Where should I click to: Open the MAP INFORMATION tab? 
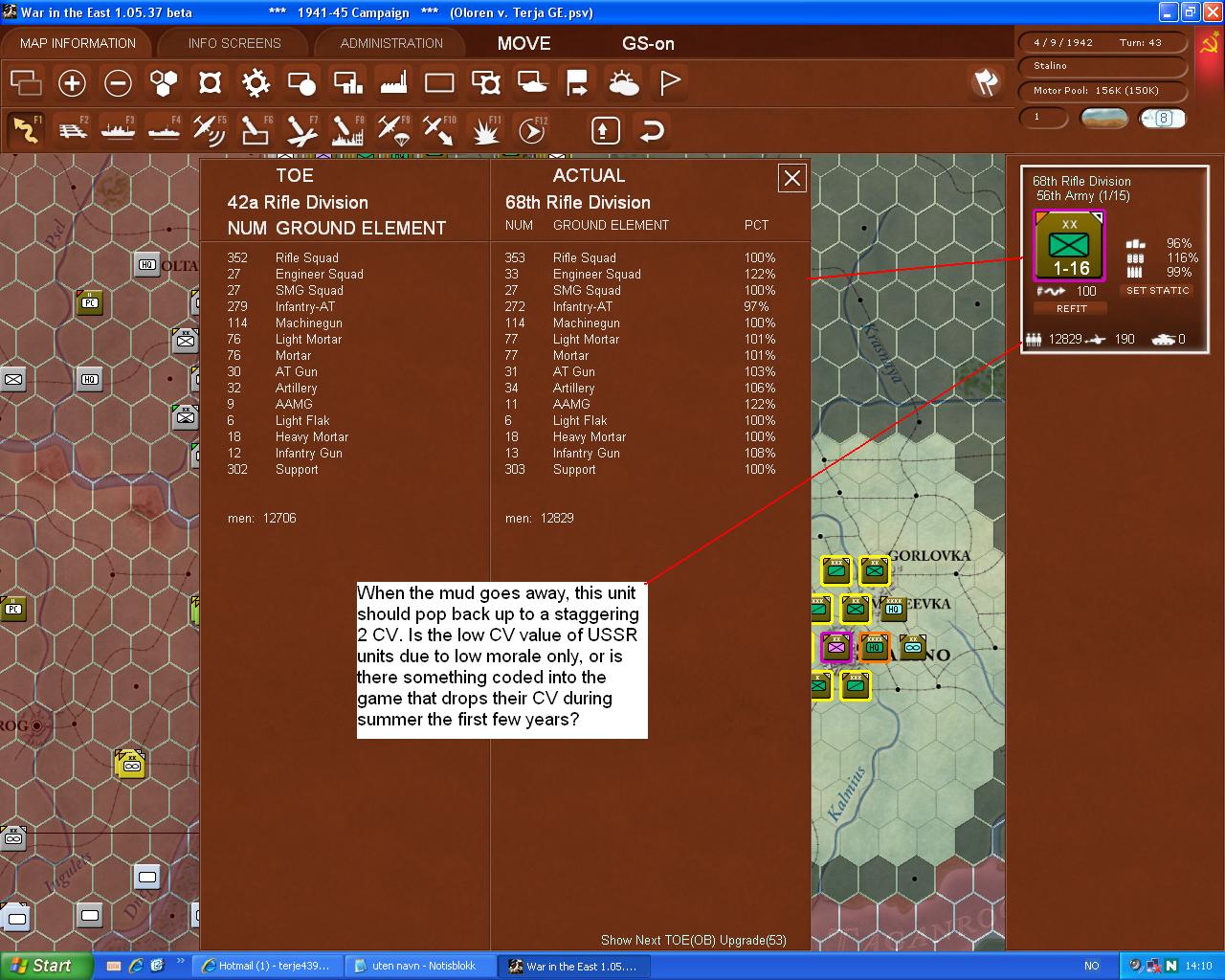78,43
